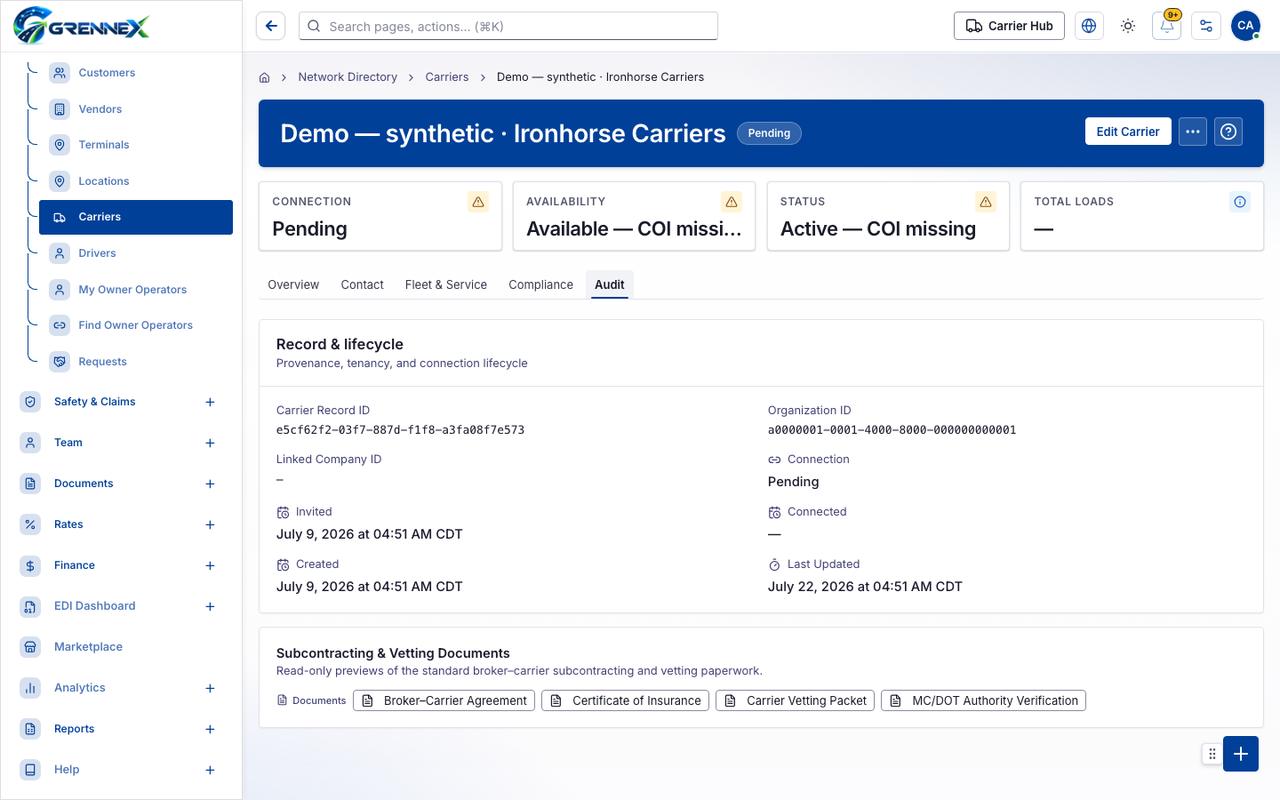Click the drag handle beside plus button

coord(1212,754)
